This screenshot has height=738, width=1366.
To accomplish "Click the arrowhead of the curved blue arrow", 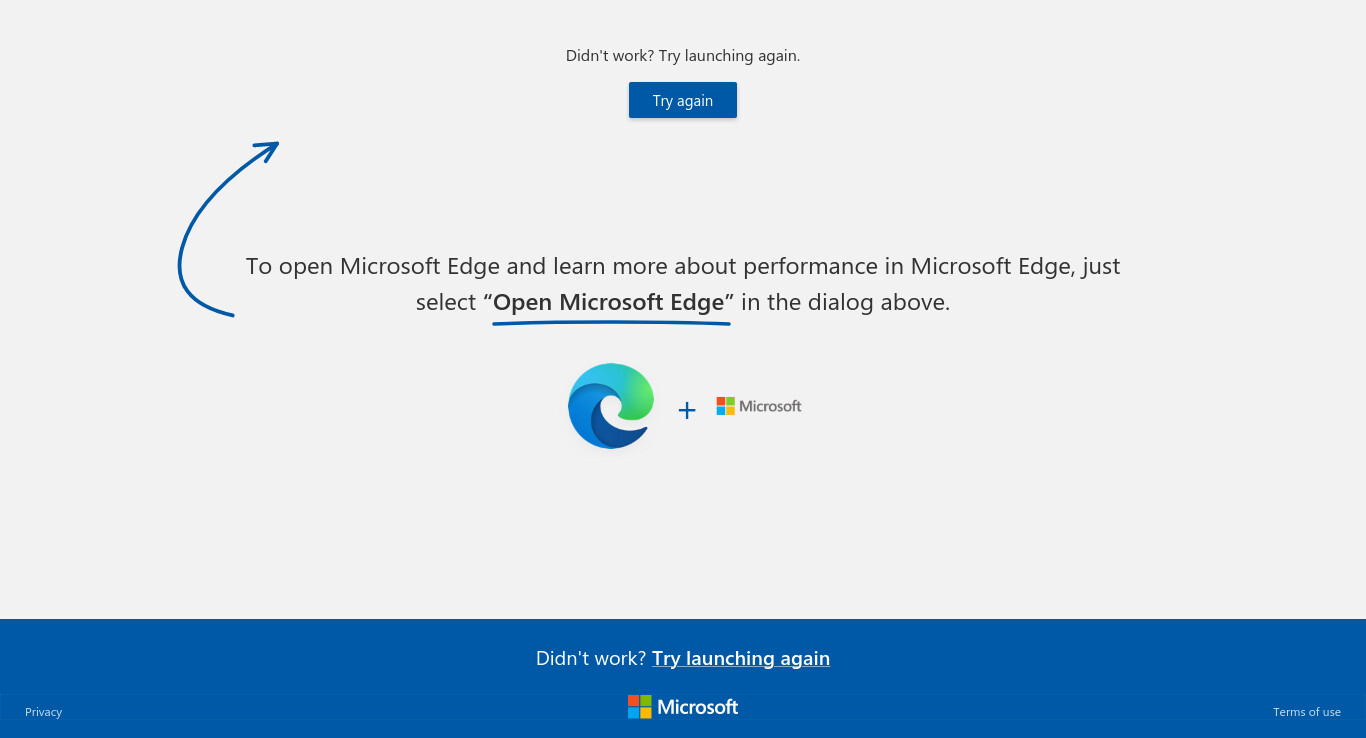I will [x=267, y=150].
